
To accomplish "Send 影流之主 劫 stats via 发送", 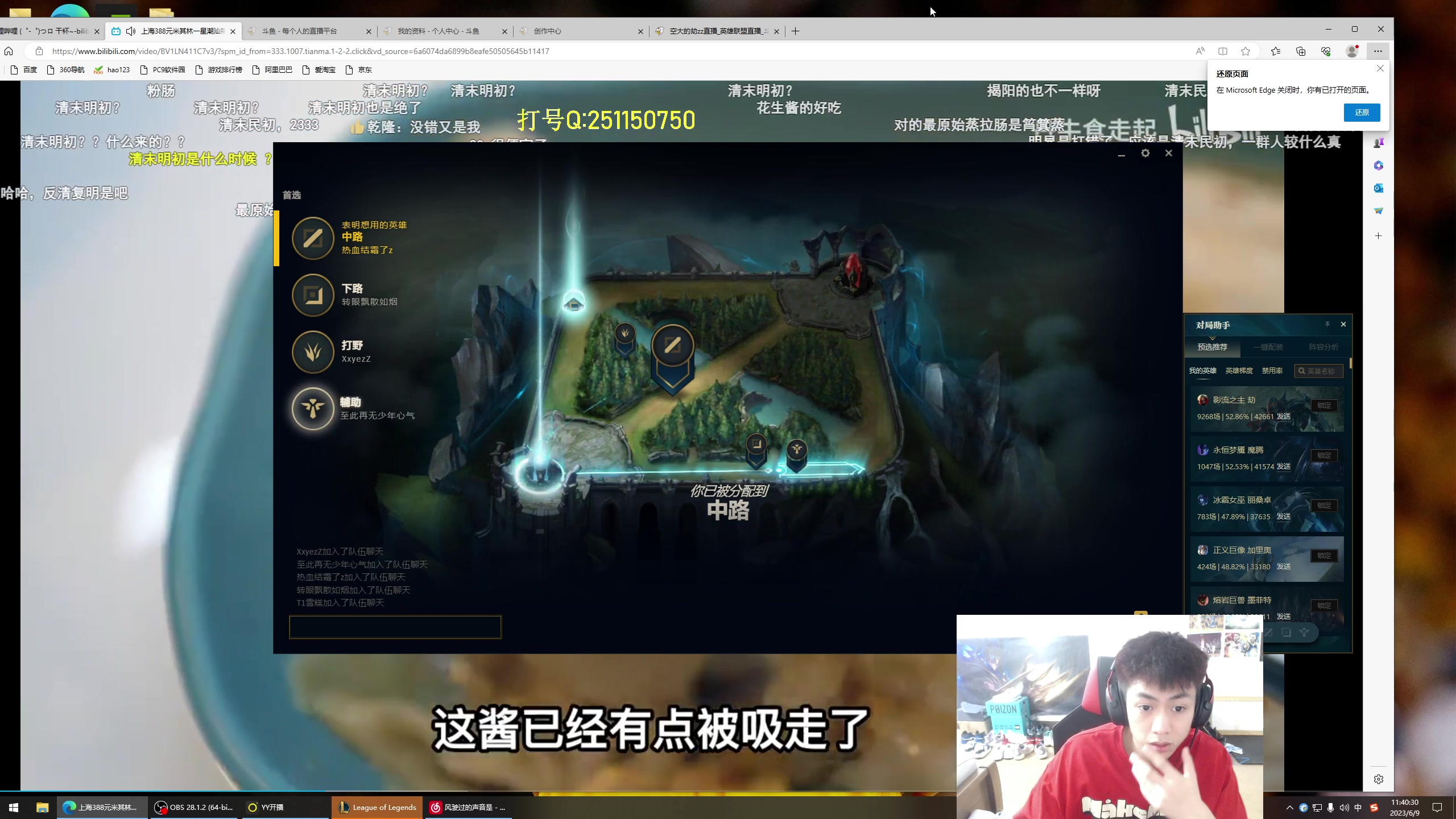I will point(1284,416).
